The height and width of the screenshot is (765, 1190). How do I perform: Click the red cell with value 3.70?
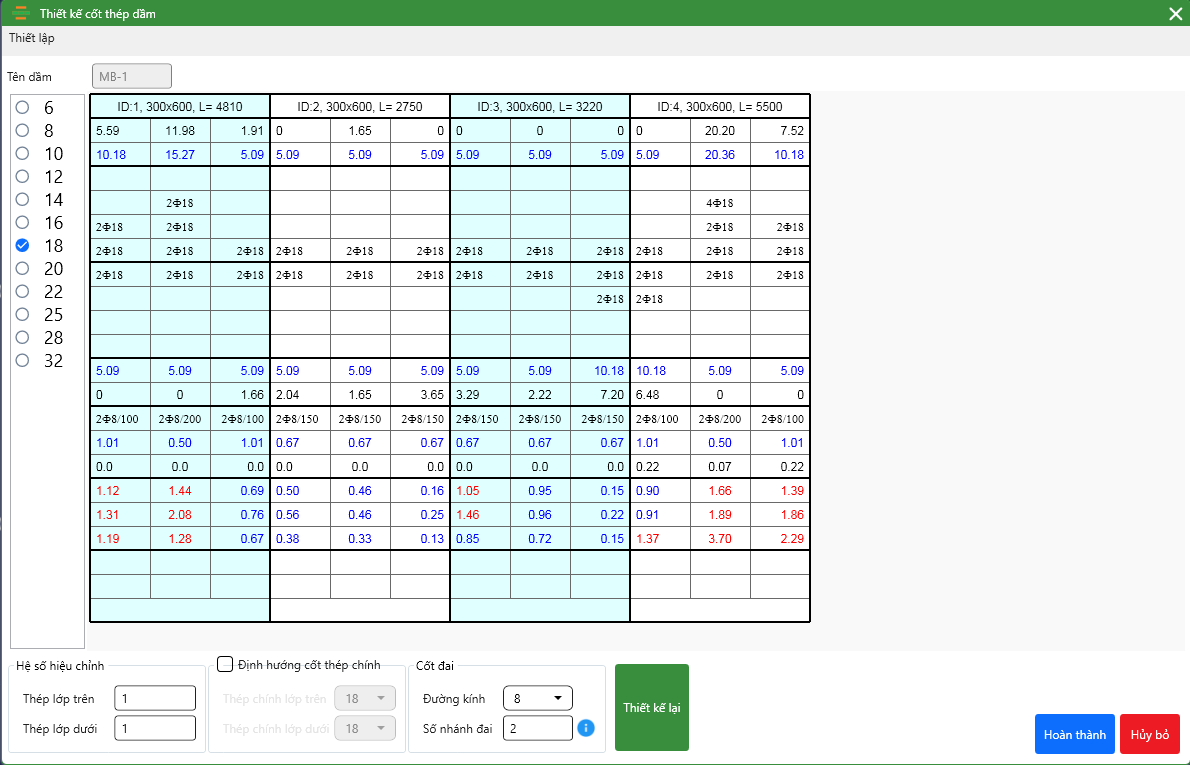(x=719, y=539)
